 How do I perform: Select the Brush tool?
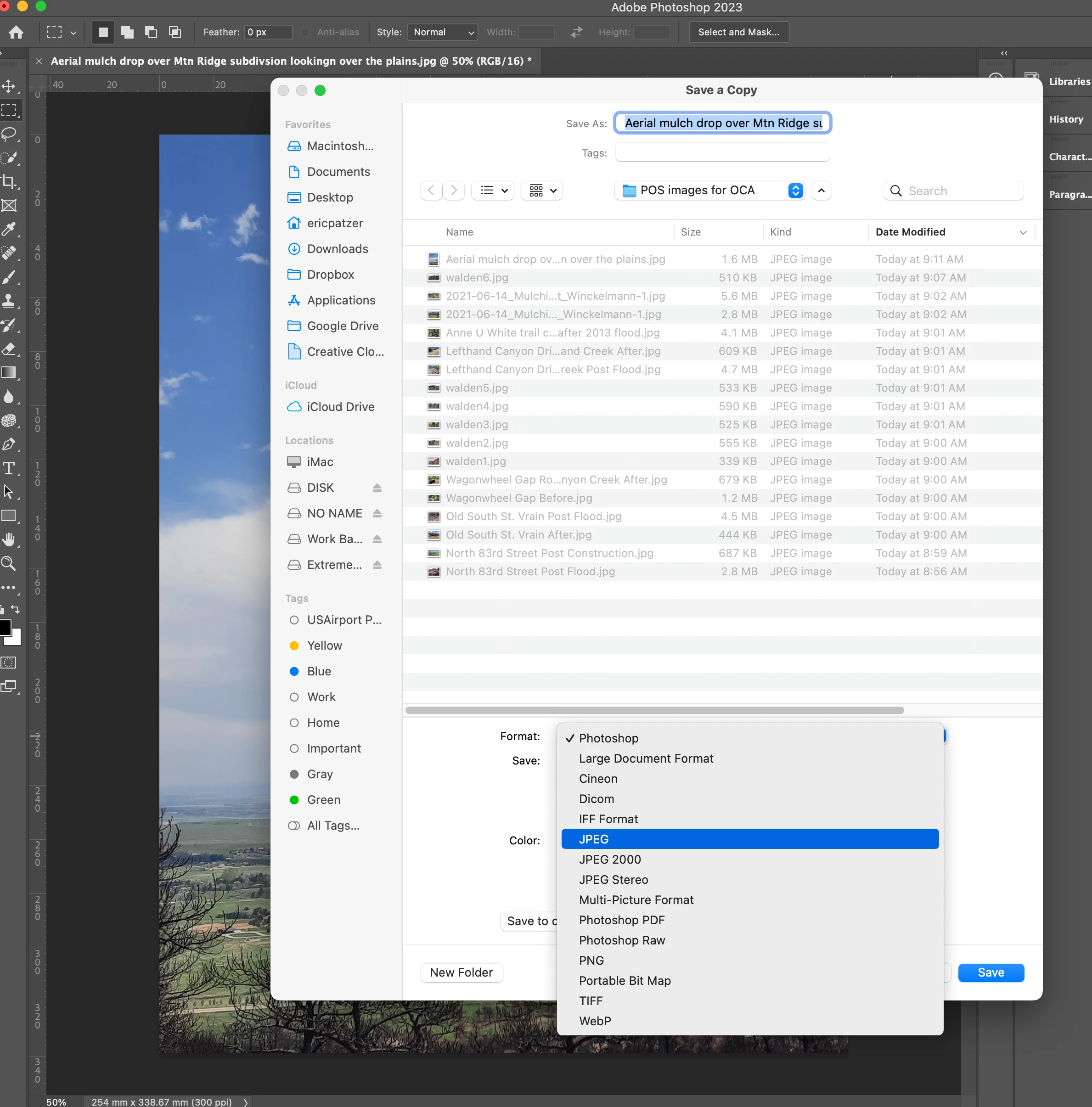click(9, 277)
